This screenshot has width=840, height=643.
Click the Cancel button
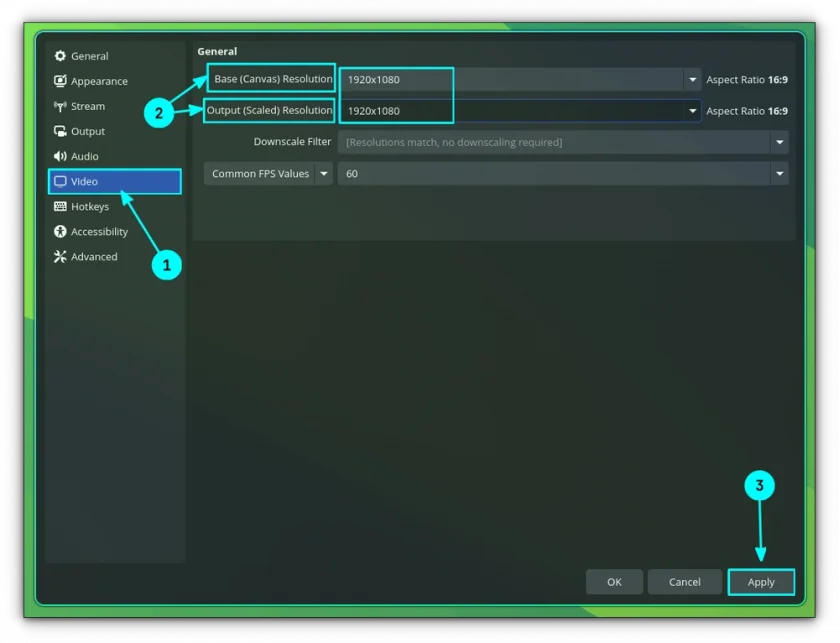tap(684, 582)
